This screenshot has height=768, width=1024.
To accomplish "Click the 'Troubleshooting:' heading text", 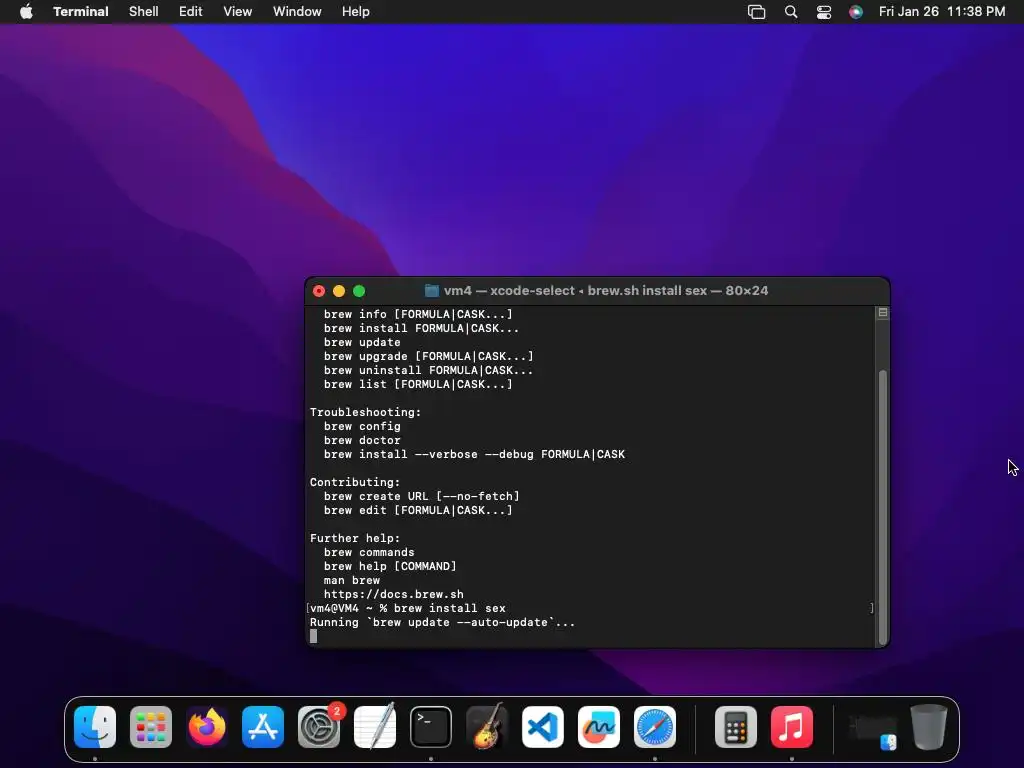I will (366, 412).
